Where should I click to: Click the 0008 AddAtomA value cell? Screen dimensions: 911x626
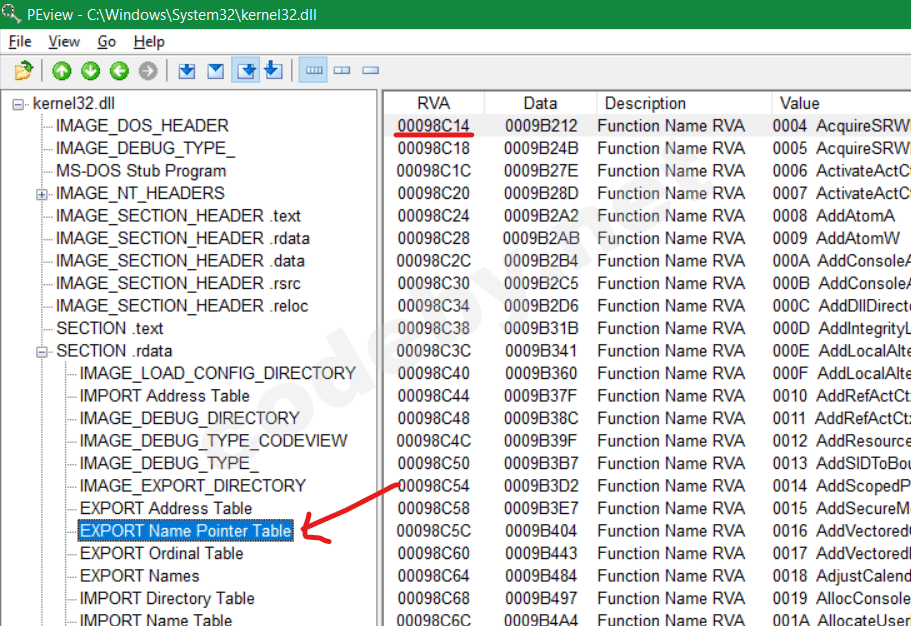[834, 216]
